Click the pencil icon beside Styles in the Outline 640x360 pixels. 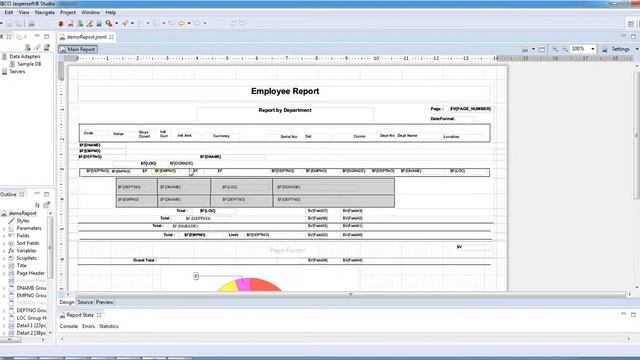point(11,221)
